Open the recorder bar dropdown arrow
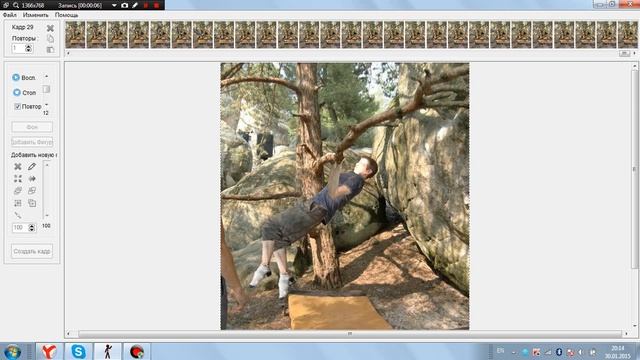The height and width of the screenshot is (360, 640). (x=114, y=5)
